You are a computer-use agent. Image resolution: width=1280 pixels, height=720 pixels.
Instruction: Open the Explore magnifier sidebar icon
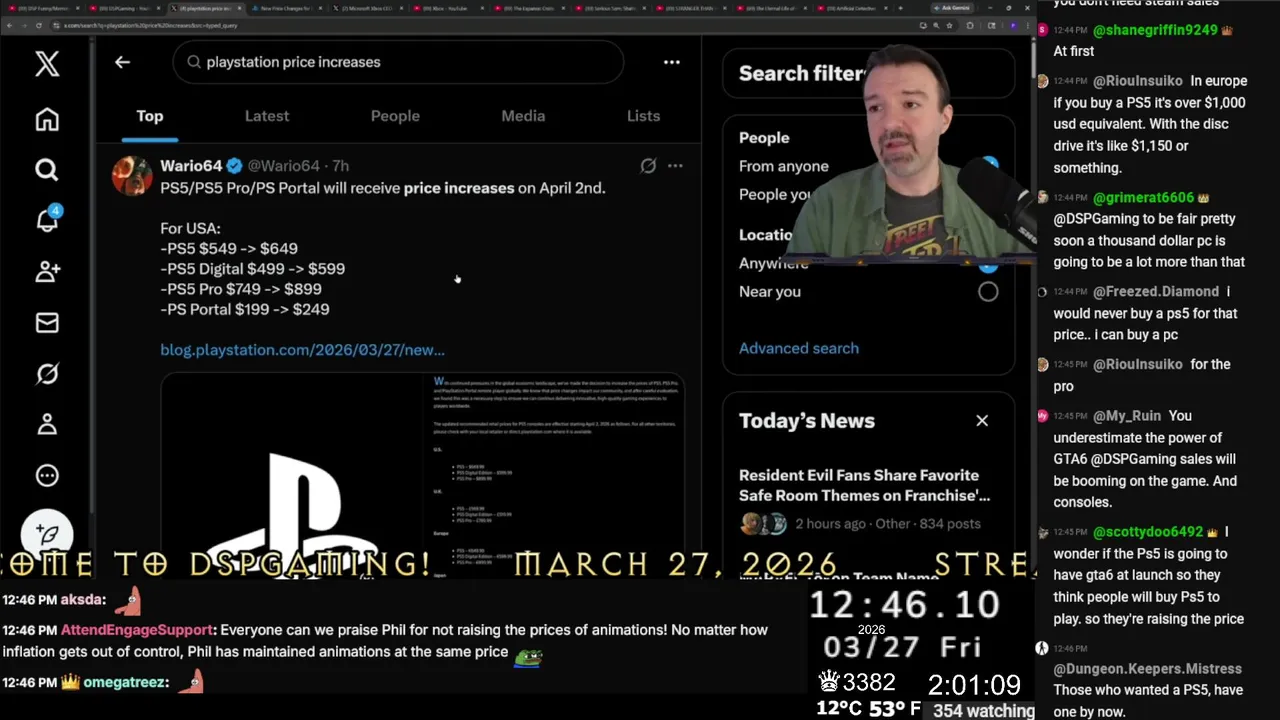click(47, 170)
